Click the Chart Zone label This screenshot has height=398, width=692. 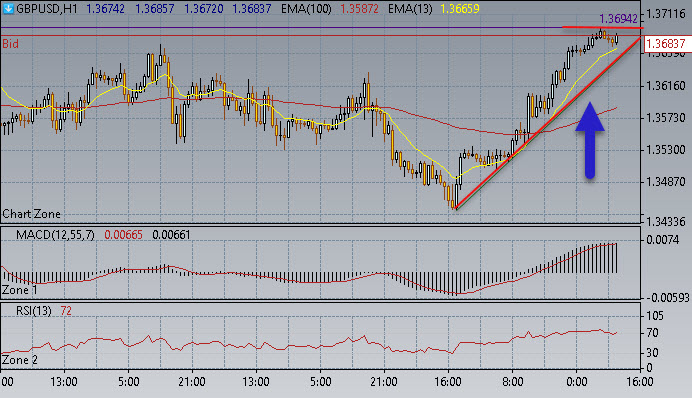[31, 214]
